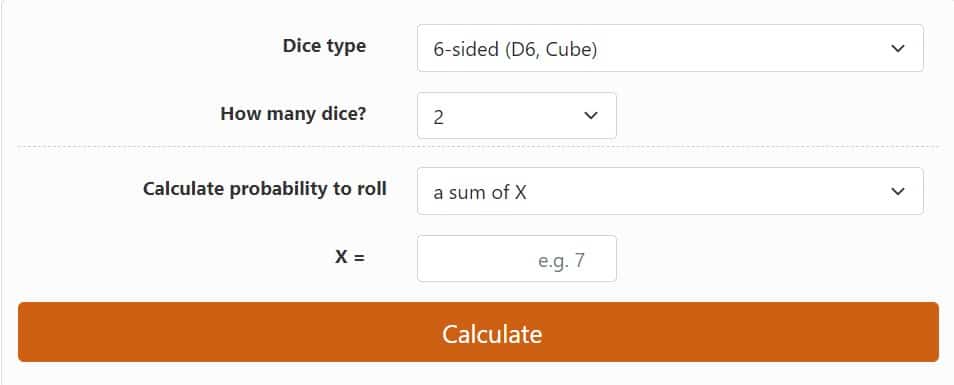Focus the X value input field
The width and height of the screenshot is (954, 385).
click(517, 258)
